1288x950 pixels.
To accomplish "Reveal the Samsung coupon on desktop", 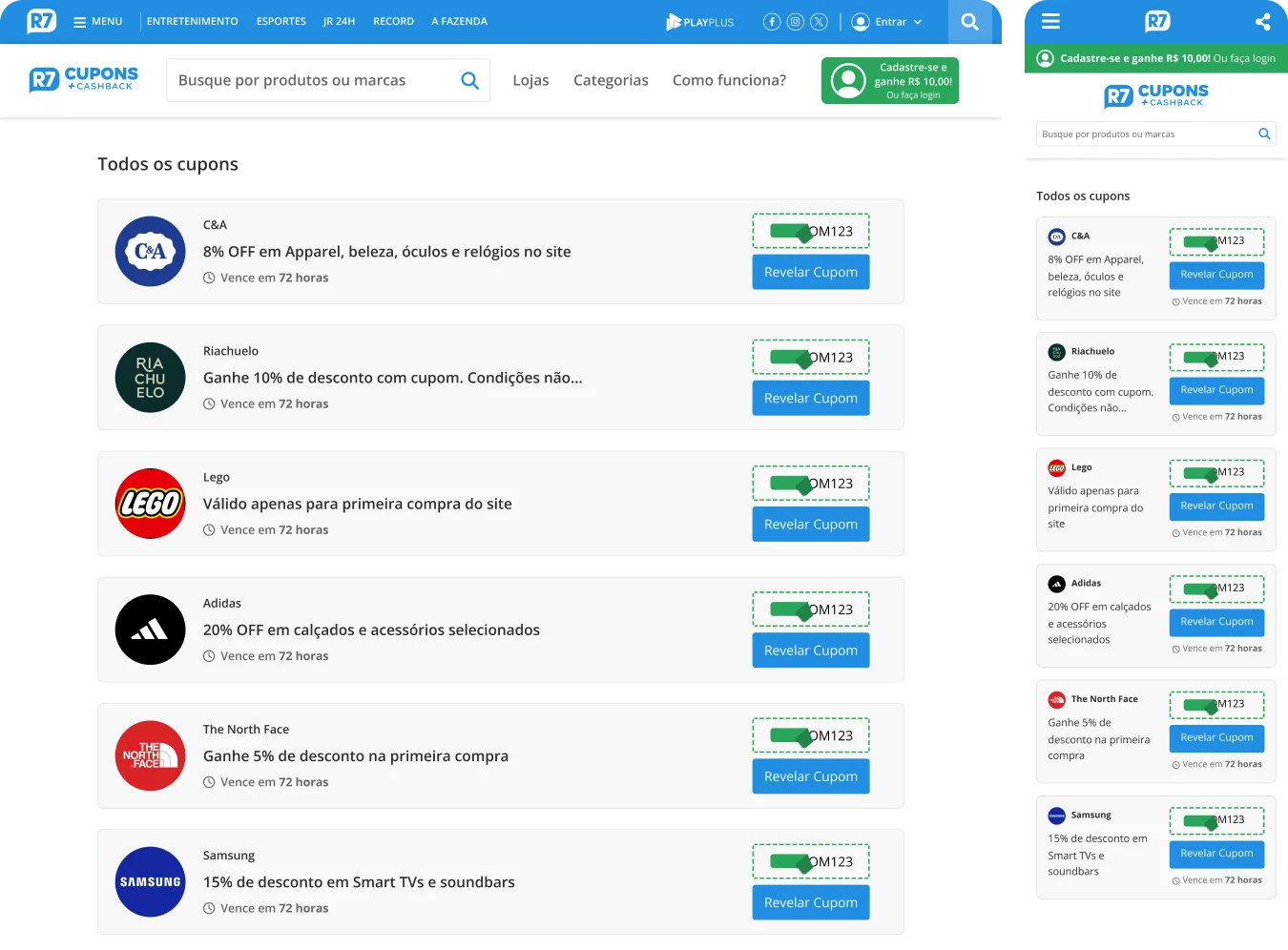I will (x=811, y=902).
